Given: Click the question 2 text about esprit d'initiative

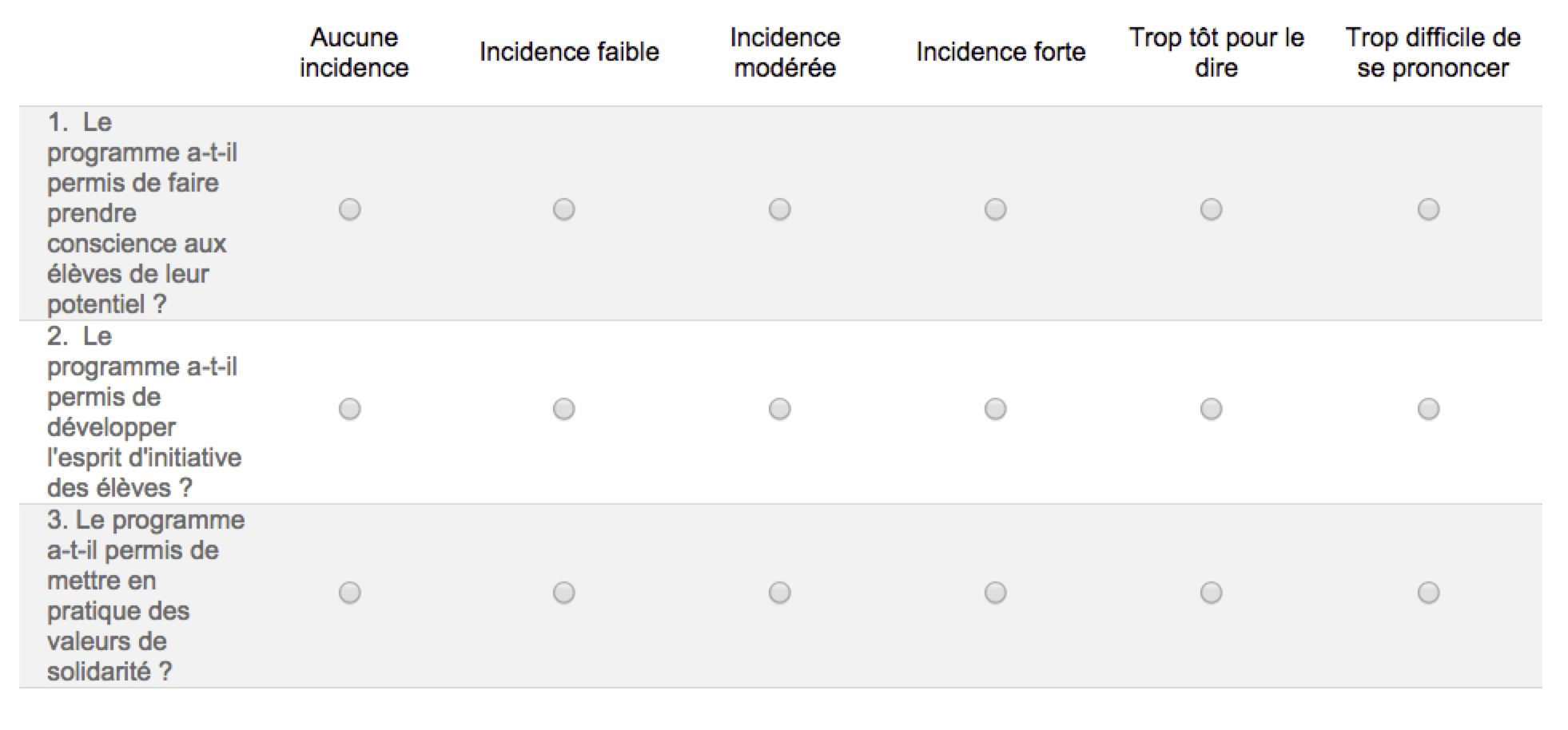Looking at the screenshot, I should point(144,412).
